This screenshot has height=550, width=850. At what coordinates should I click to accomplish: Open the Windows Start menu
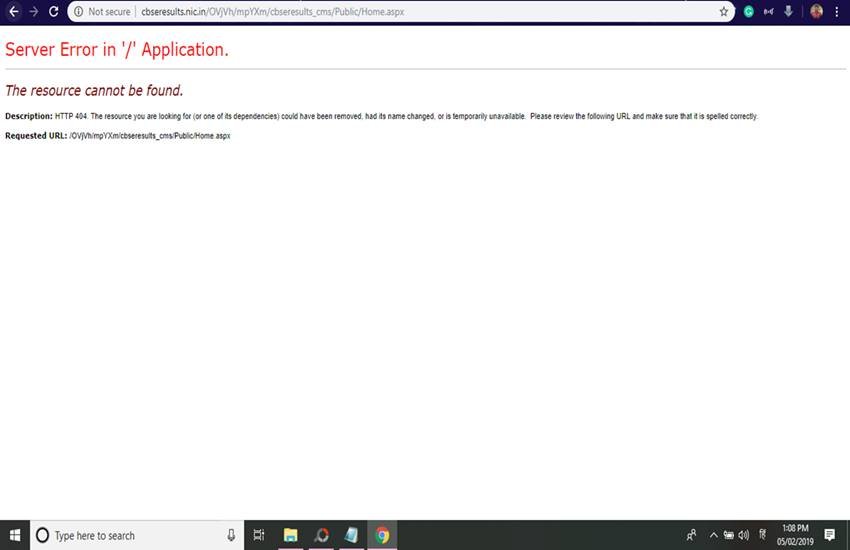coord(15,535)
